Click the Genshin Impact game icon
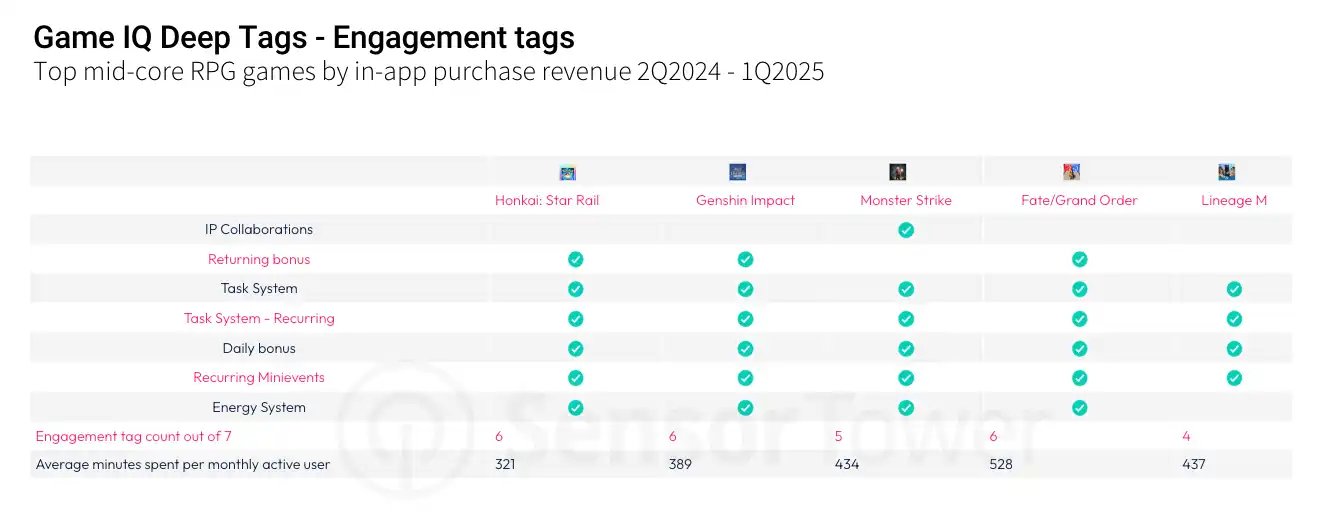The image size is (1326, 516). [738, 172]
